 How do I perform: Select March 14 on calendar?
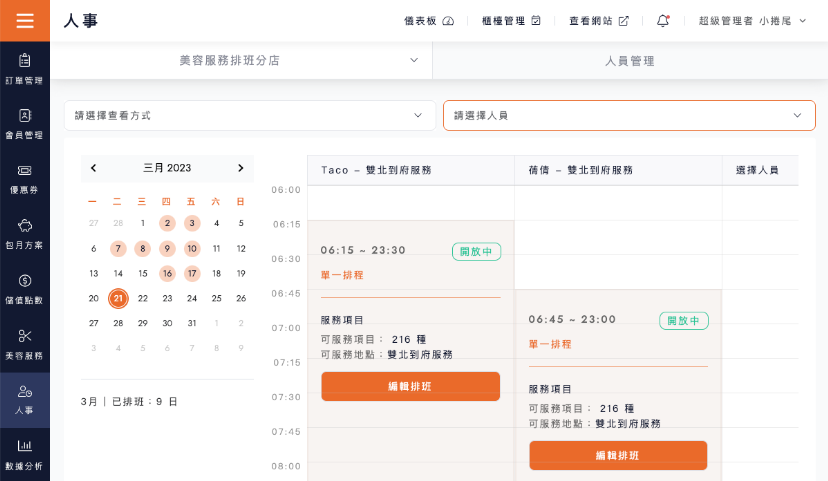coord(118,273)
